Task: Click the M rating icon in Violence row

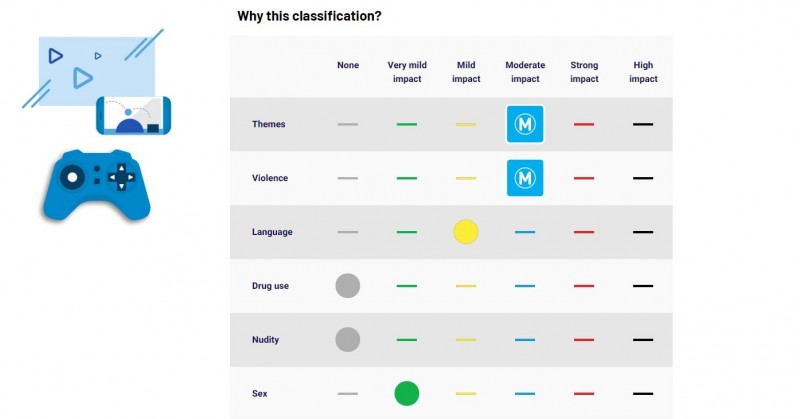Action: [x=525, y=178]
